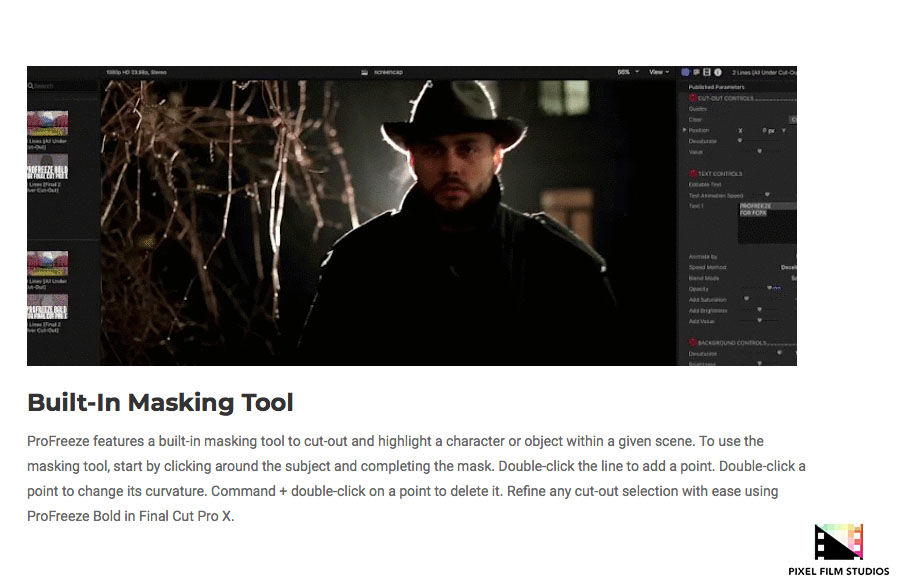Click the red icon beside BACKGROUND CONTROLS

point(693,342)
